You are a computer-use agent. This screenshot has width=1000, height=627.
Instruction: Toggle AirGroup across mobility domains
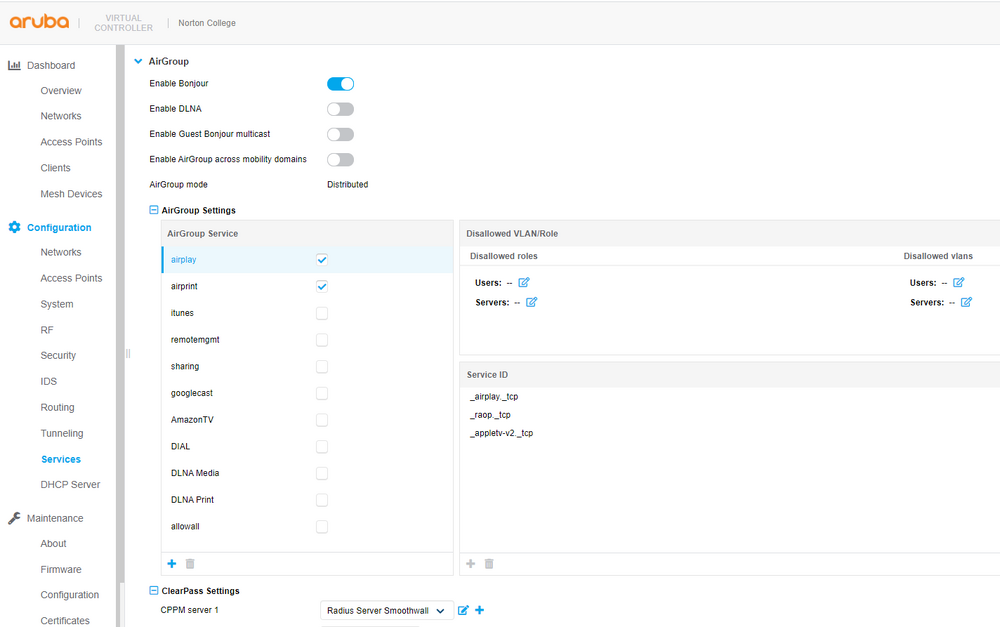[341, 159]
